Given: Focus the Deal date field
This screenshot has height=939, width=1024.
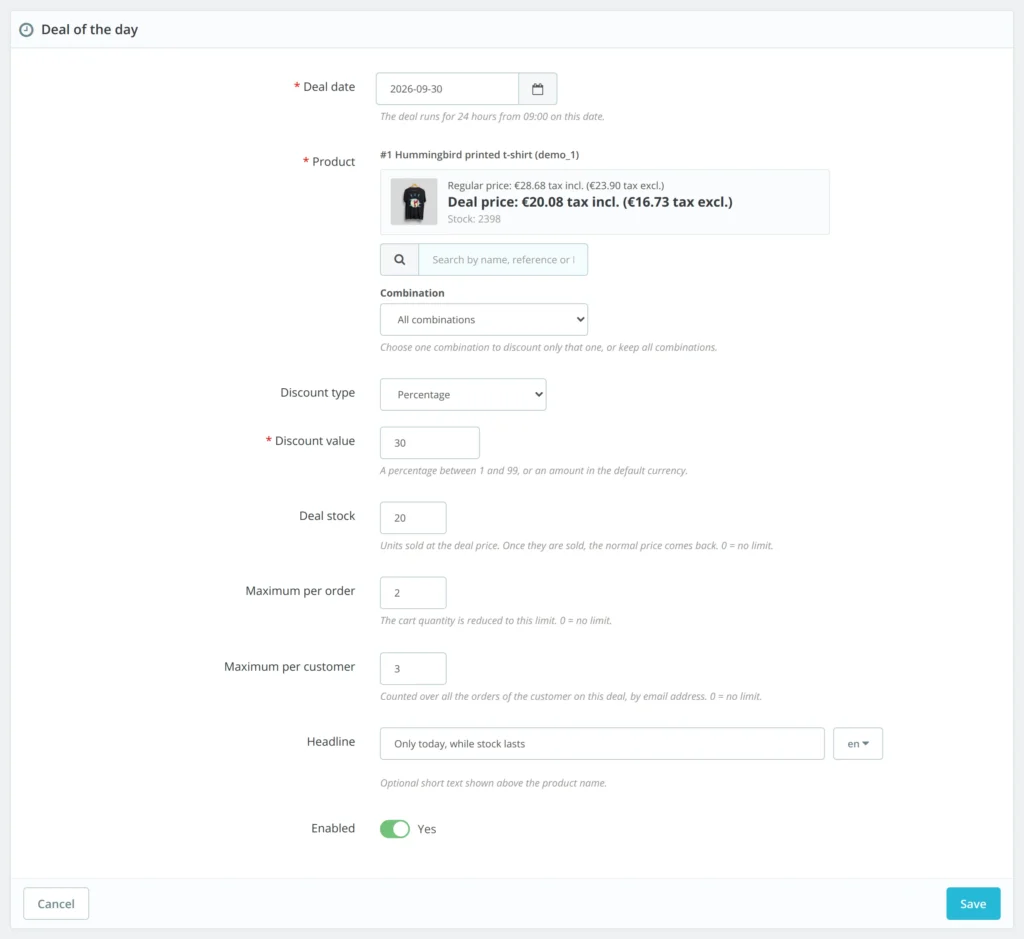Looking at the screenshot, I should click(447, 89).
